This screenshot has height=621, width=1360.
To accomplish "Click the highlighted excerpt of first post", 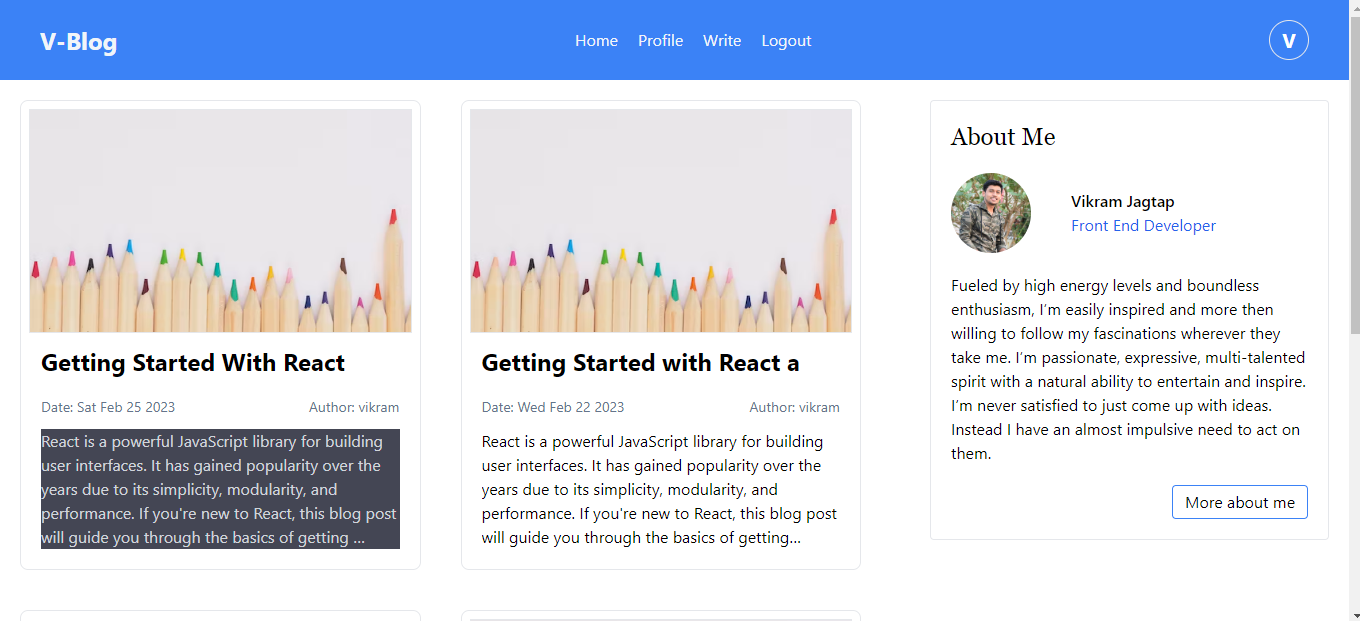I will pyautogui.click(x=220, y=489).
